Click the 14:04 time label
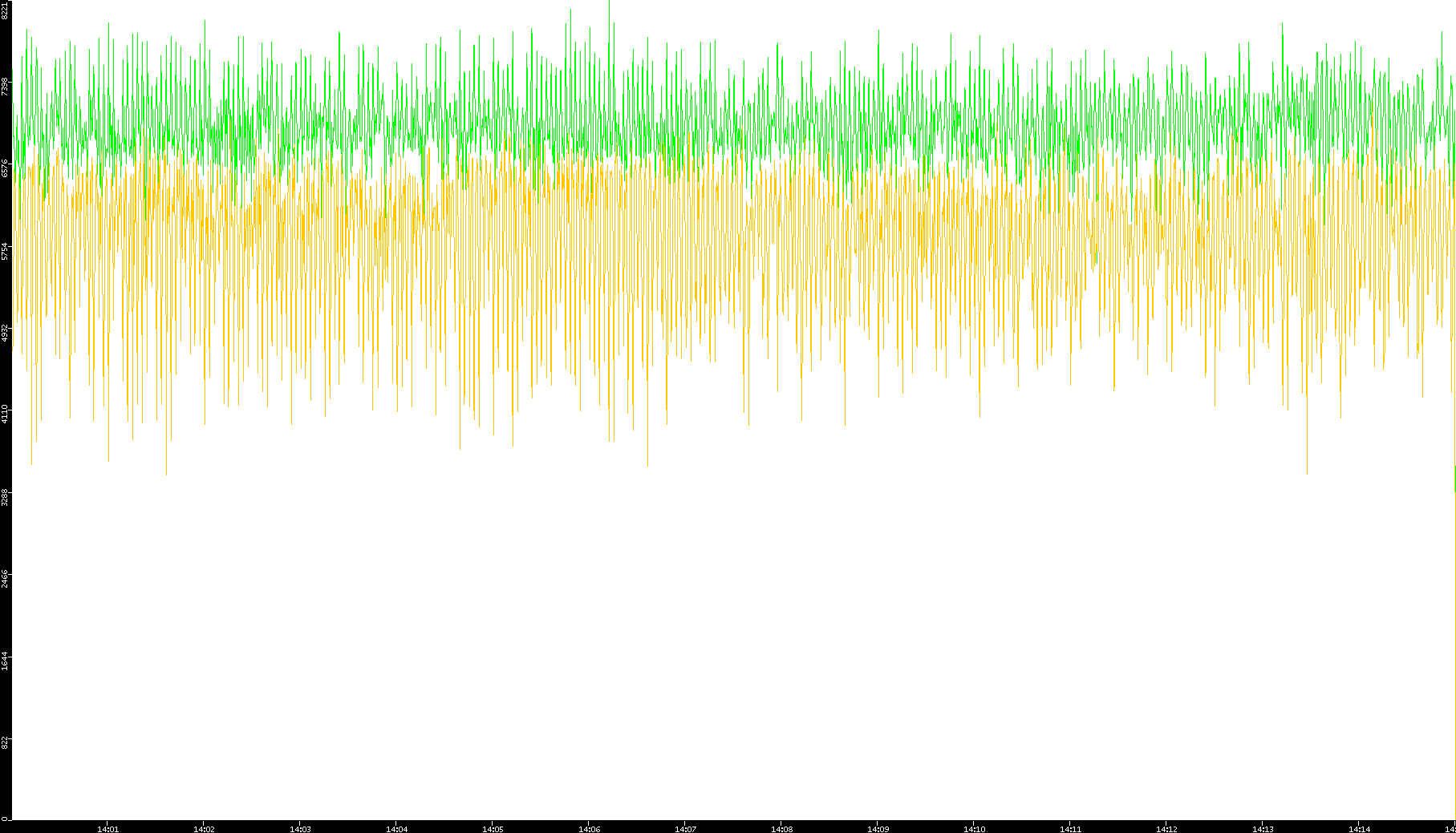This screenshot has height=833, width=1456. point(396,829)
